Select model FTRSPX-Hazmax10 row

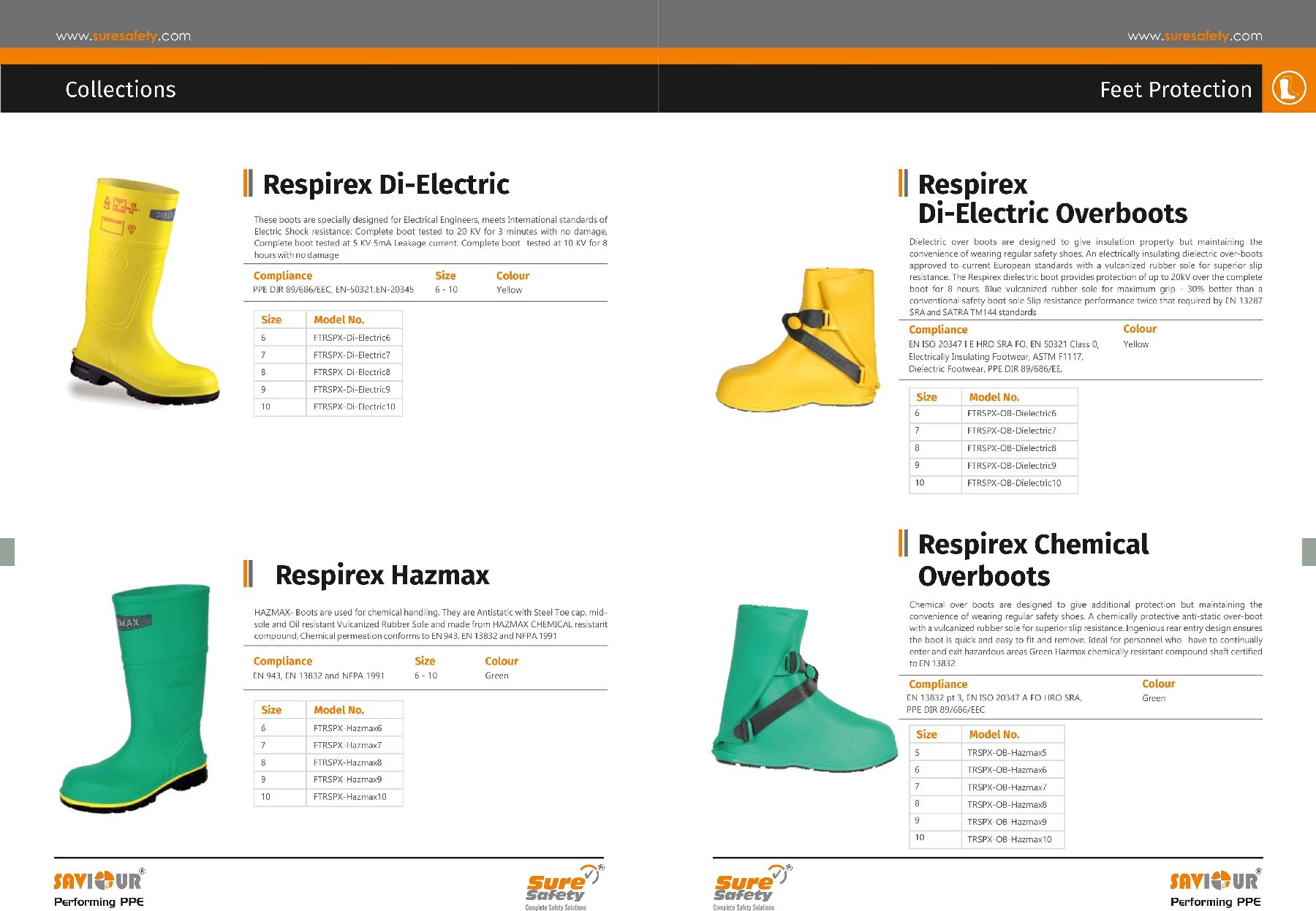pos(351,798)
